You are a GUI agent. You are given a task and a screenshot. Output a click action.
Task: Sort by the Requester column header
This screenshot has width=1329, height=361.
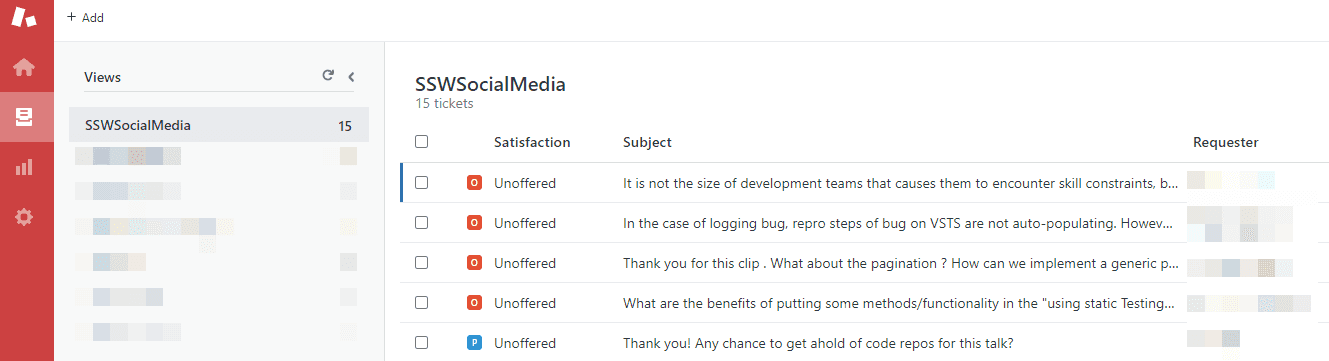(1225, 142)
